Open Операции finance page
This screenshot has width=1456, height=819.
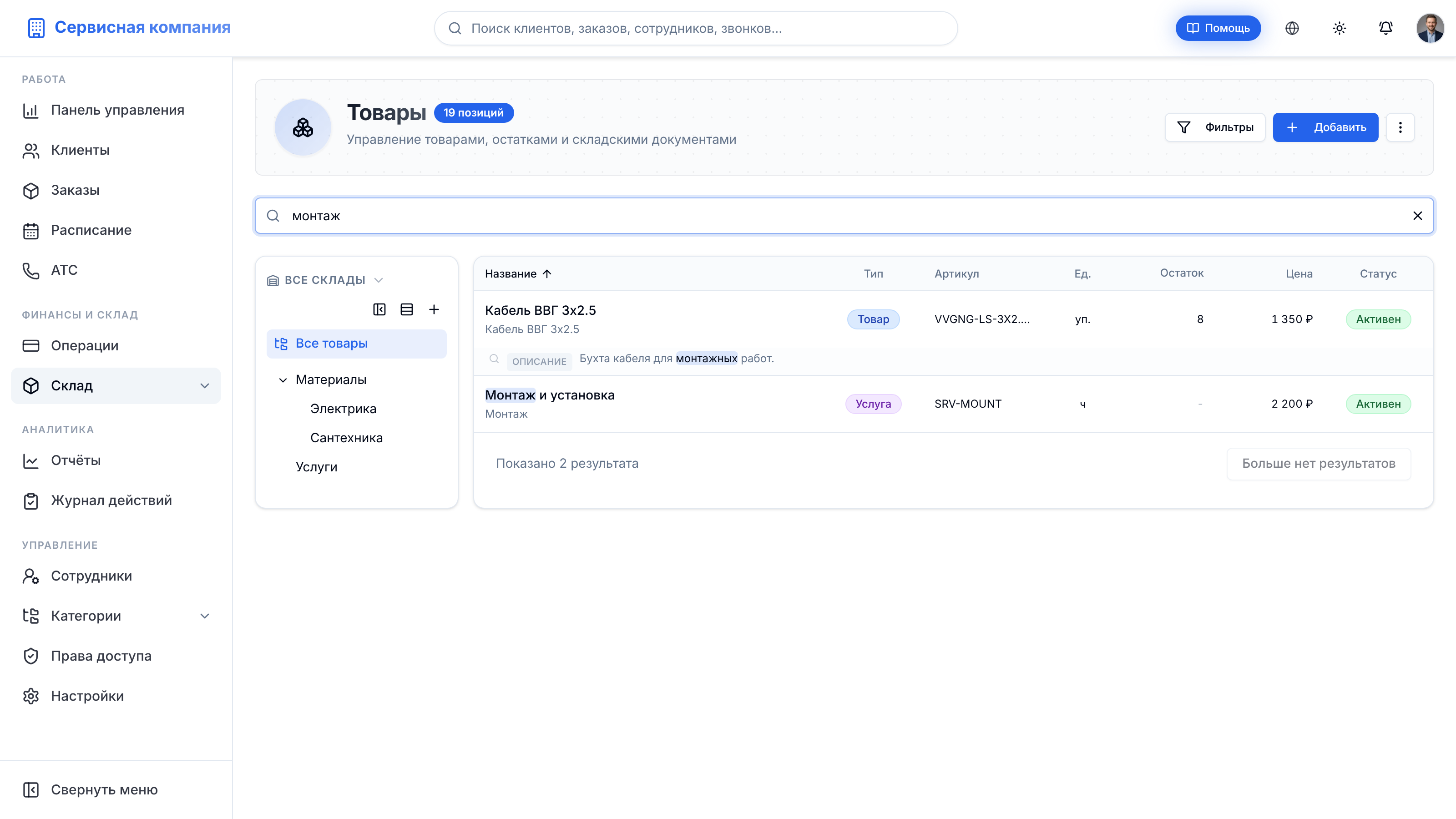point(116,346)
